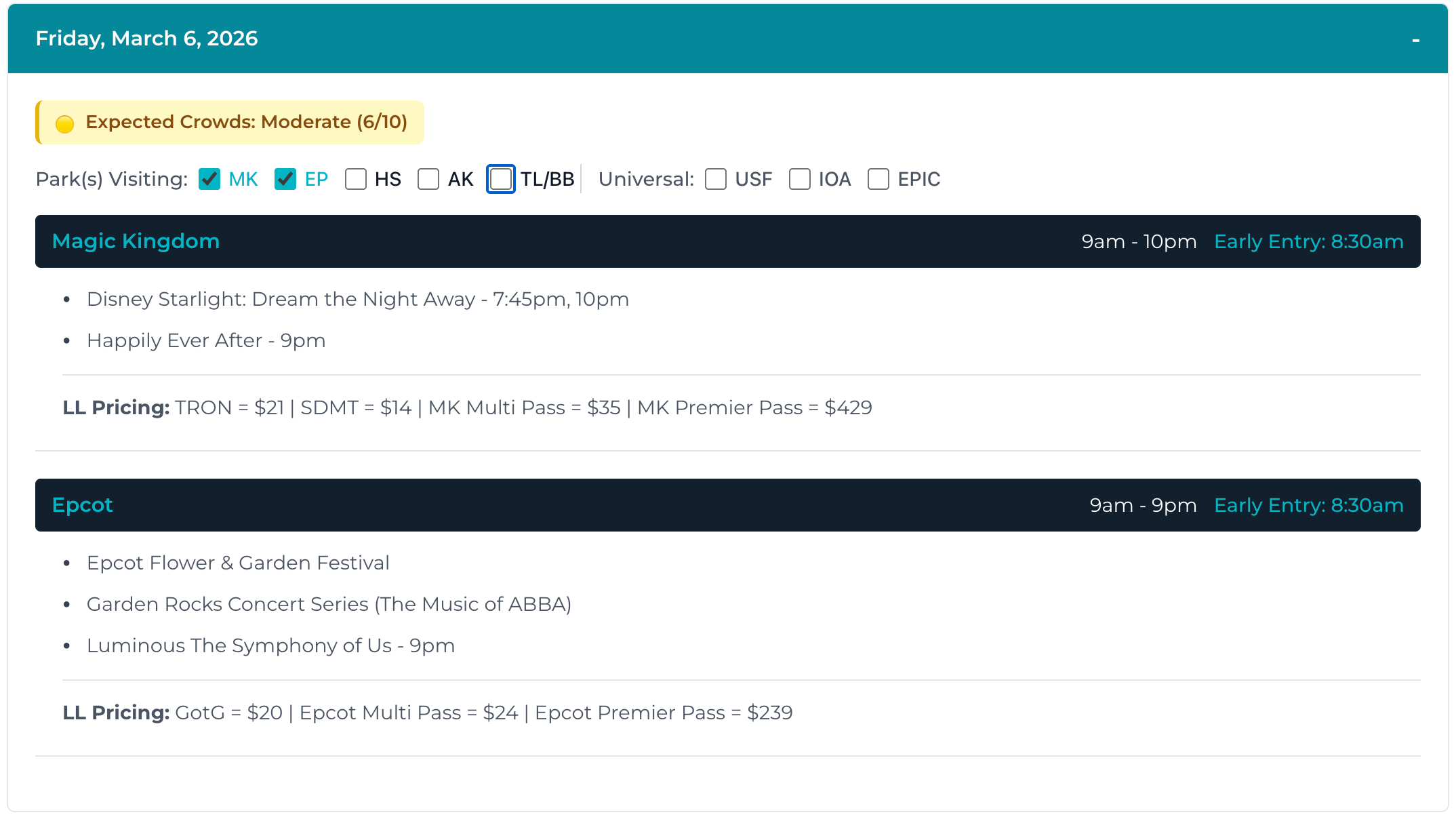
Task: Check the IOA checkbox
Action: 799,179
